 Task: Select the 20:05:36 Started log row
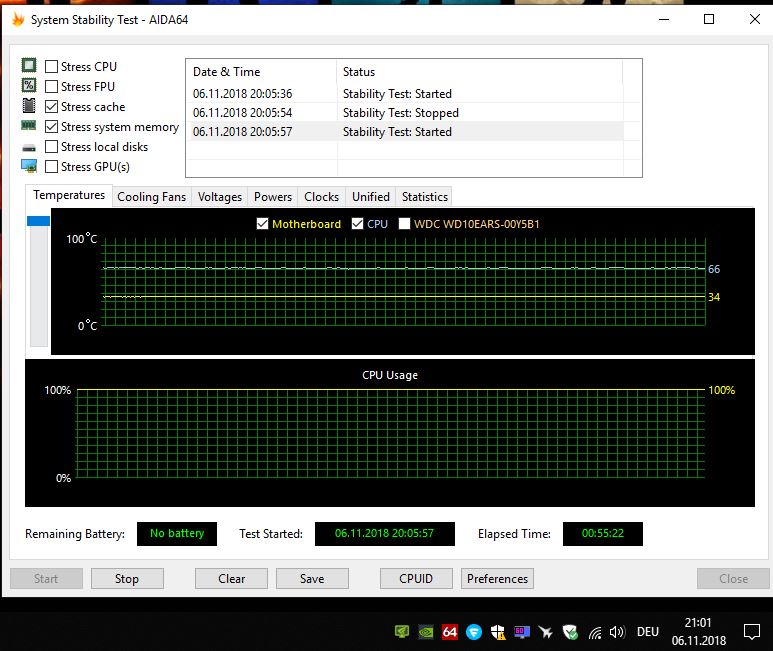(404, 94)
